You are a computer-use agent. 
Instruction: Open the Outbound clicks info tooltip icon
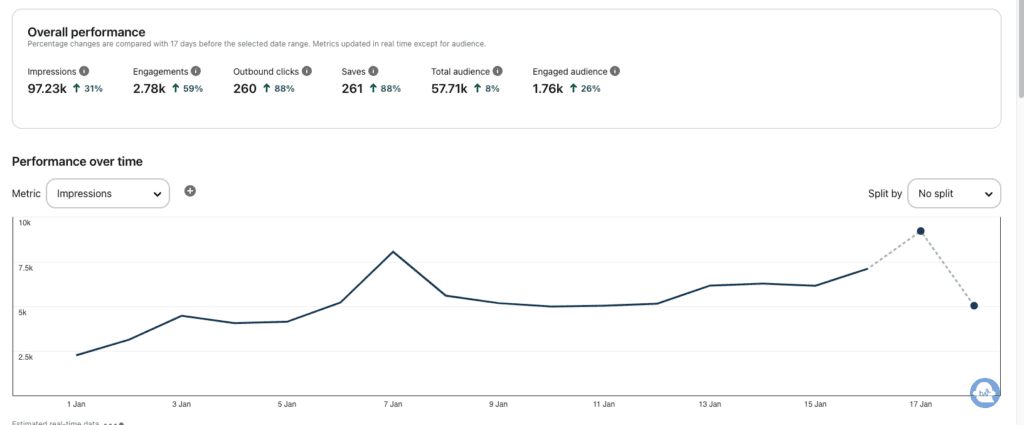coord(307,71)
